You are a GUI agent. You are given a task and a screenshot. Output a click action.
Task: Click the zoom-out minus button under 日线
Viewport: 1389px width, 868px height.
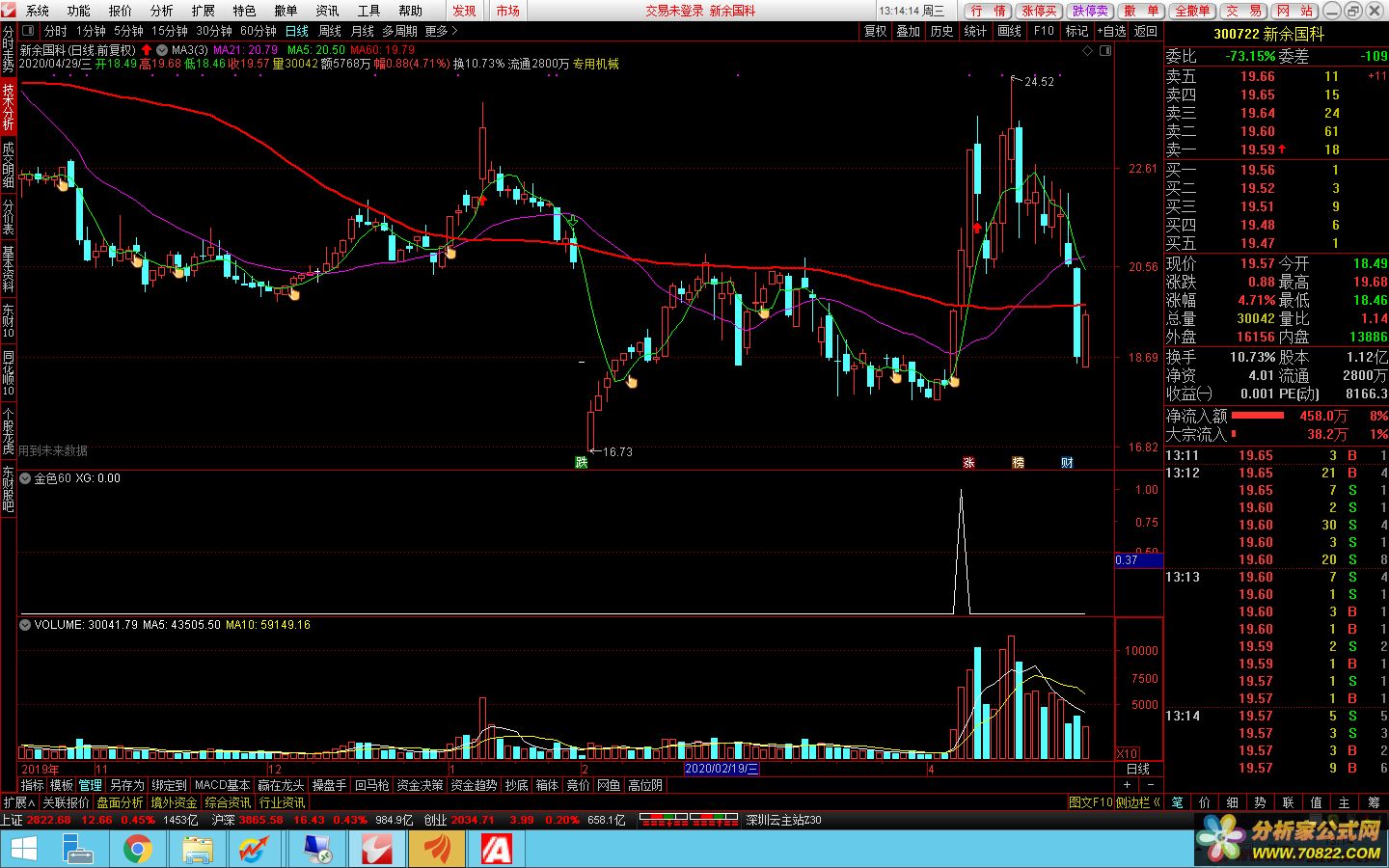(1150, 785)
